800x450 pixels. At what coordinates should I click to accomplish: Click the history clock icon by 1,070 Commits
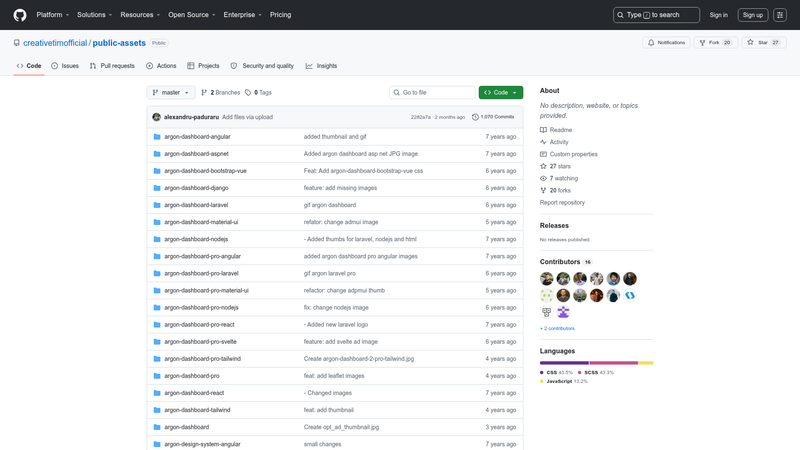pyautogui.click(x=475, y=117)
